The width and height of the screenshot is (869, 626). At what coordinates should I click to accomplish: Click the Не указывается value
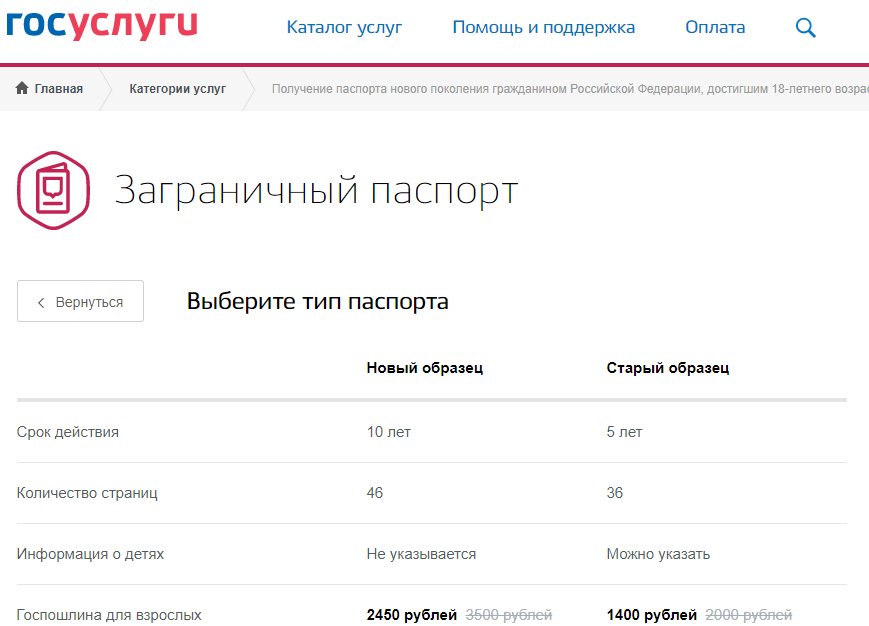[x=421, y=554]
